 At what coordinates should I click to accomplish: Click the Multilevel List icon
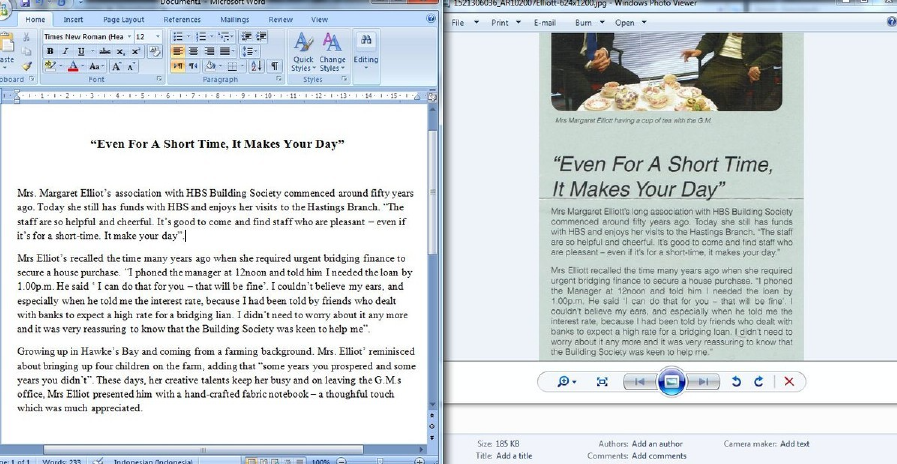(225, 37)
